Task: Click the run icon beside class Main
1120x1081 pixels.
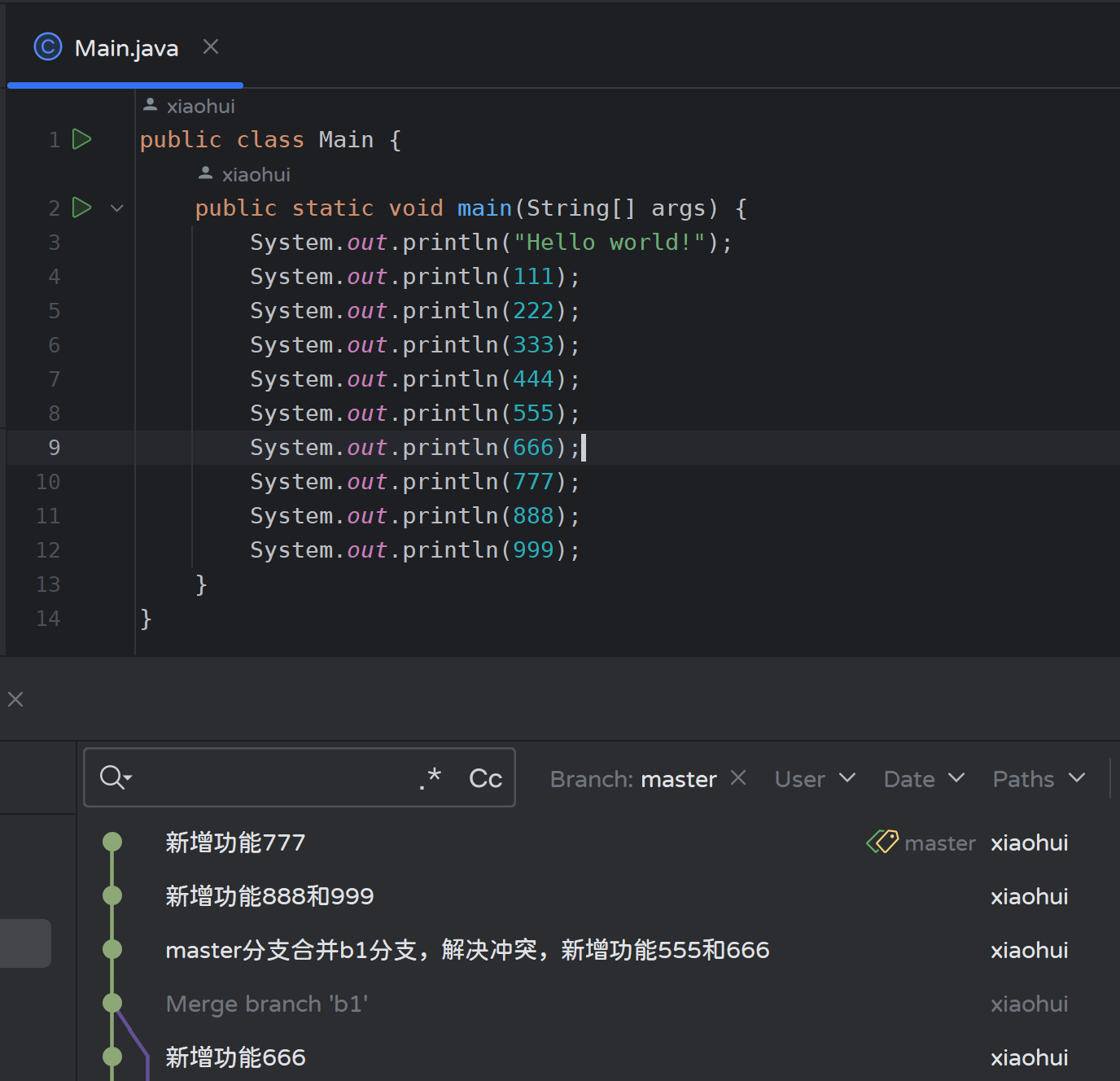Action: (81, 139)
